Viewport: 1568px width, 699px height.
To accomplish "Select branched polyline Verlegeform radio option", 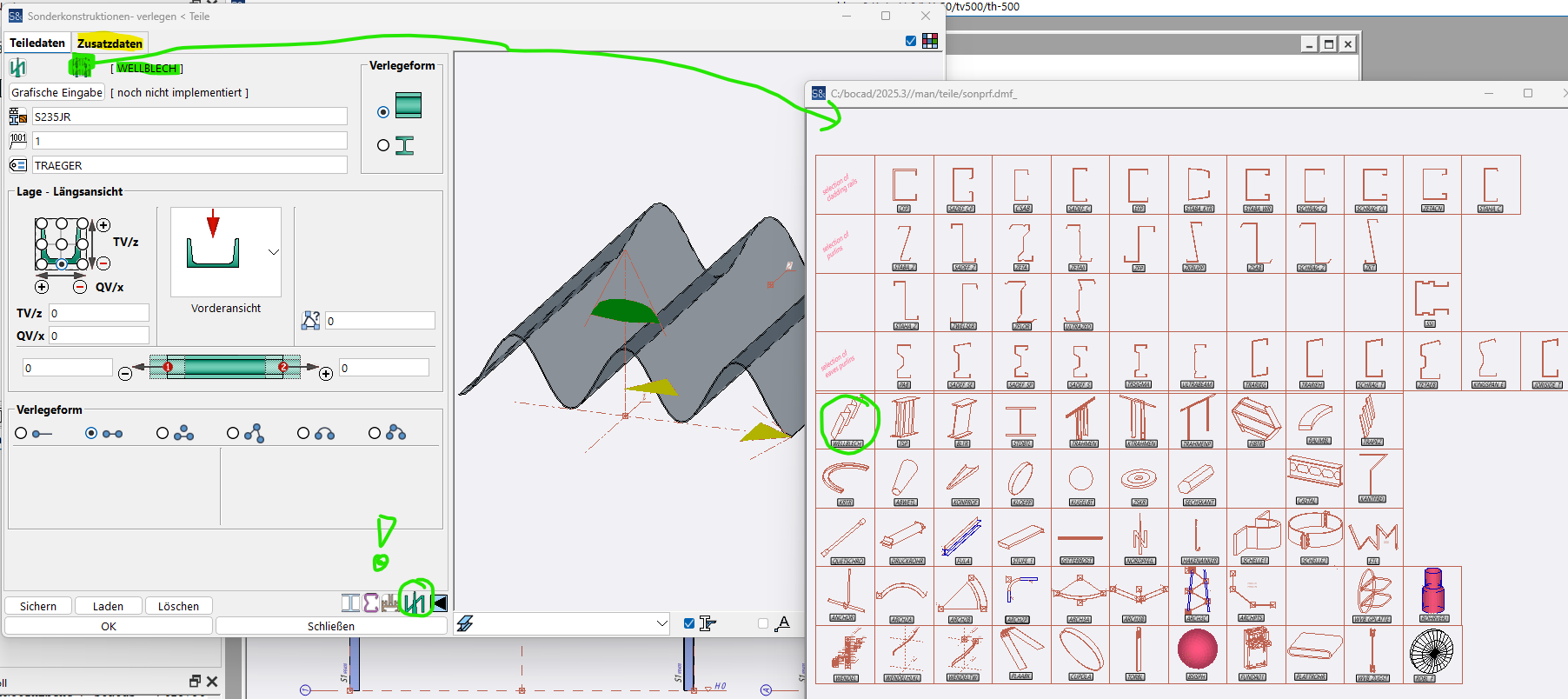I will coord(233,433).
